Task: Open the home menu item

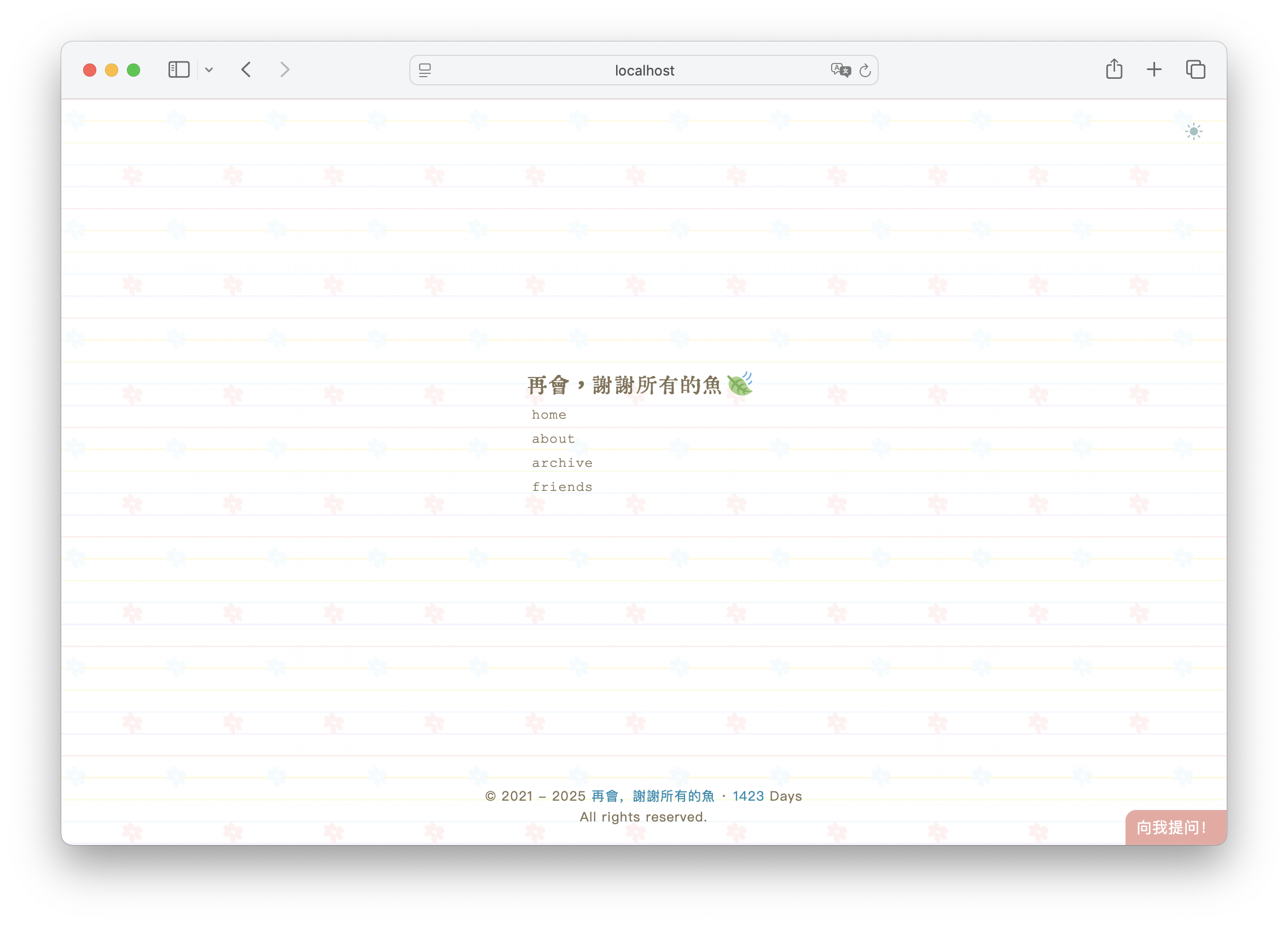Action: [549, 415]
